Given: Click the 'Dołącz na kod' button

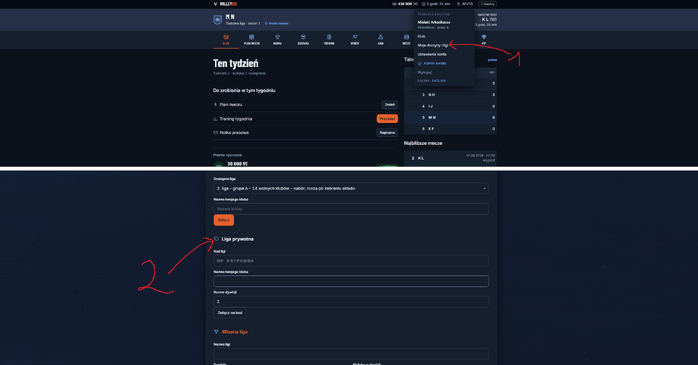Looking at the screenshot, I should (230, 313).
